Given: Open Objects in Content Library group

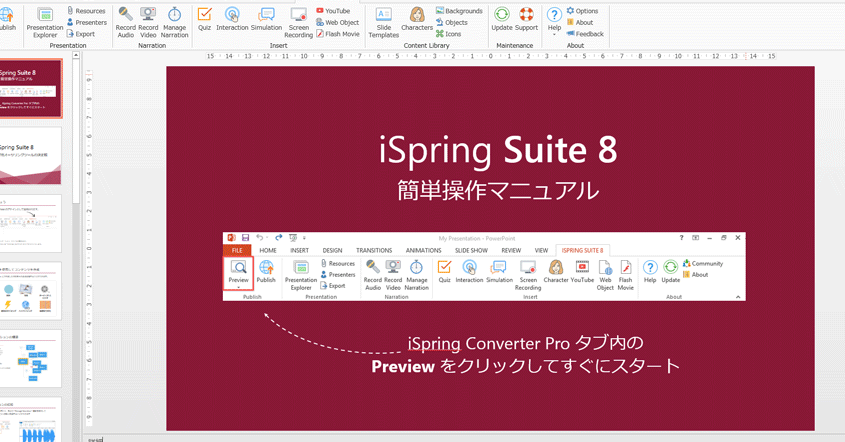Looking at the screenshot, I should tap(452, 22).
